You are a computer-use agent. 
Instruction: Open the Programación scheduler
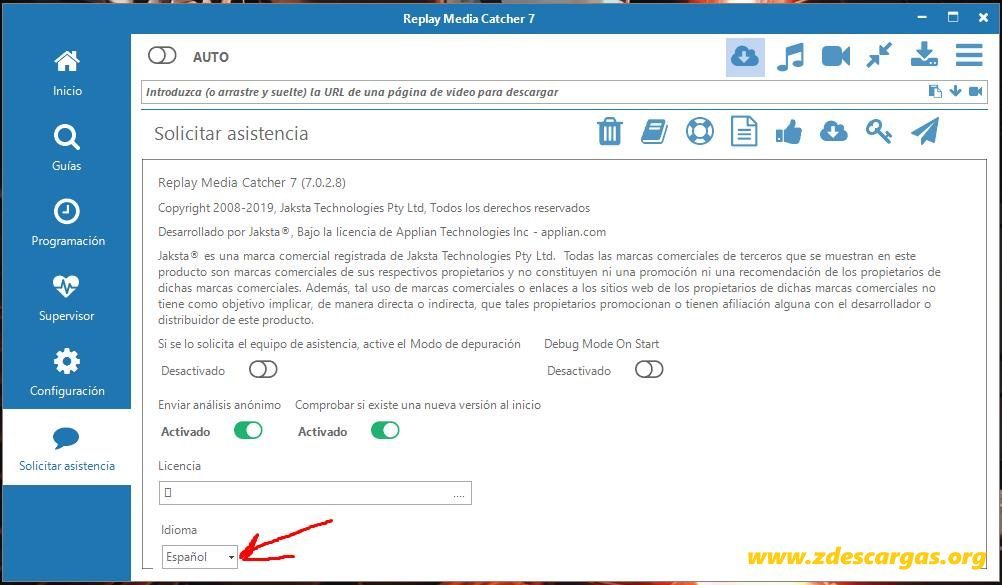pyautogui.click(x=67, y=222)
